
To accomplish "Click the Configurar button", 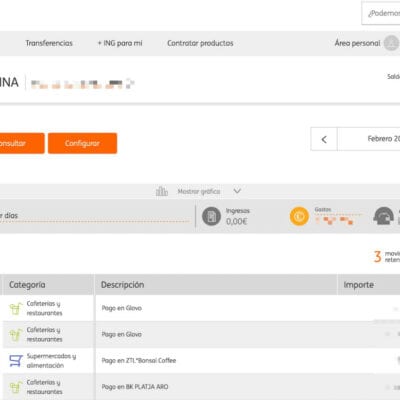I will click(x=82, y=143).
